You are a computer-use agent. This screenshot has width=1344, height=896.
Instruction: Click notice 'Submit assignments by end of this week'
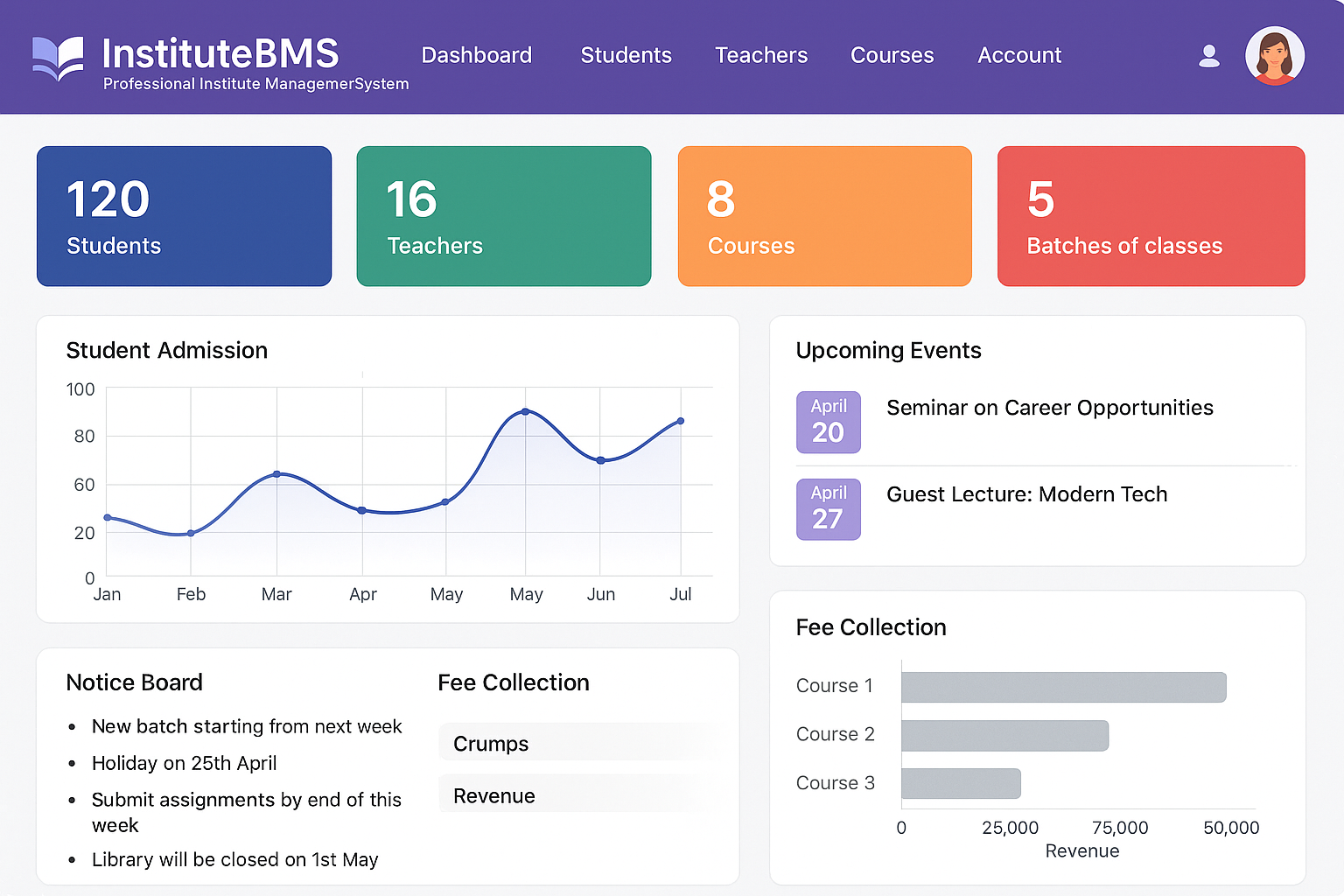[x=247, y=812]
